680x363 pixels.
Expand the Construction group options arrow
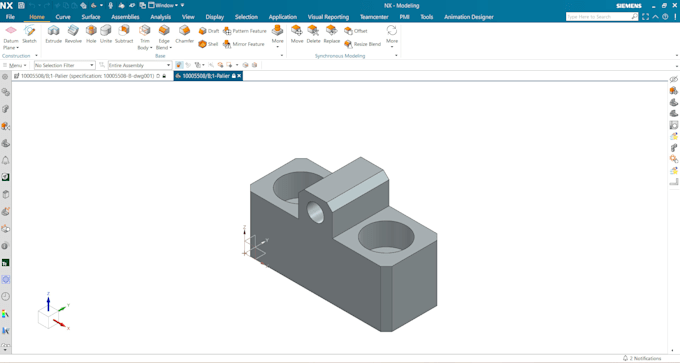tap(36, 56)
